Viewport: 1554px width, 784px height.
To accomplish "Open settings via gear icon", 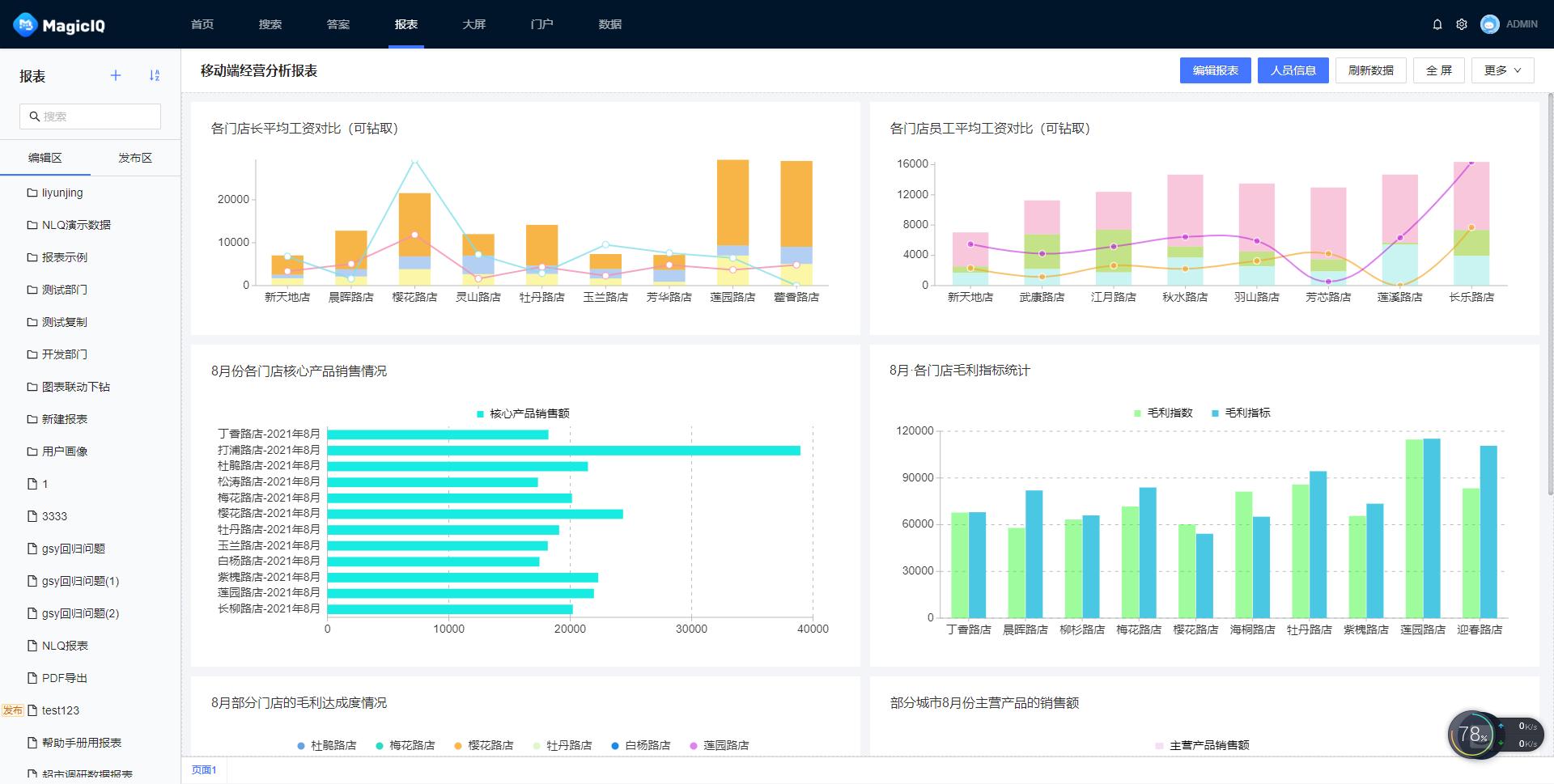I will coord(1462,24).
